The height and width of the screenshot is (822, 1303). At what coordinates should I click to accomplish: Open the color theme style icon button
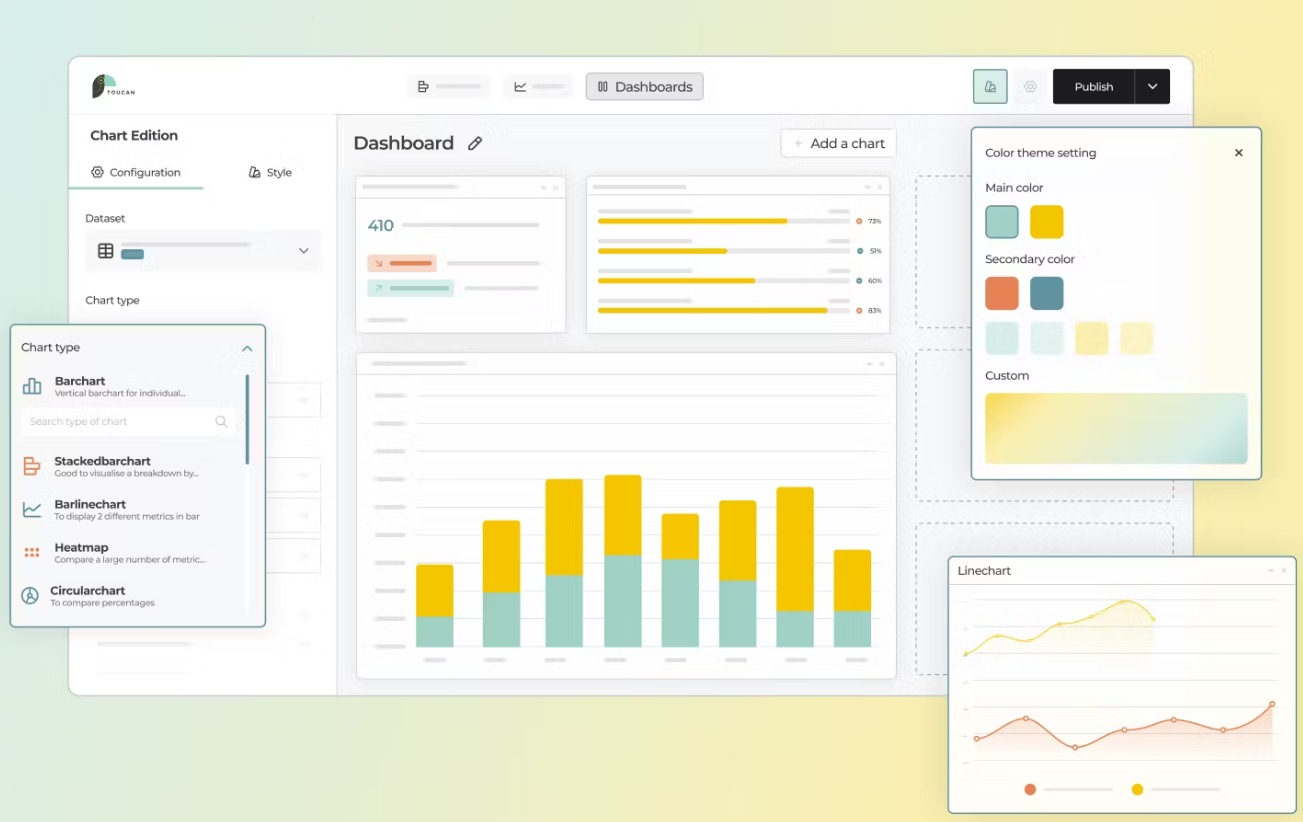coord(990,87)
